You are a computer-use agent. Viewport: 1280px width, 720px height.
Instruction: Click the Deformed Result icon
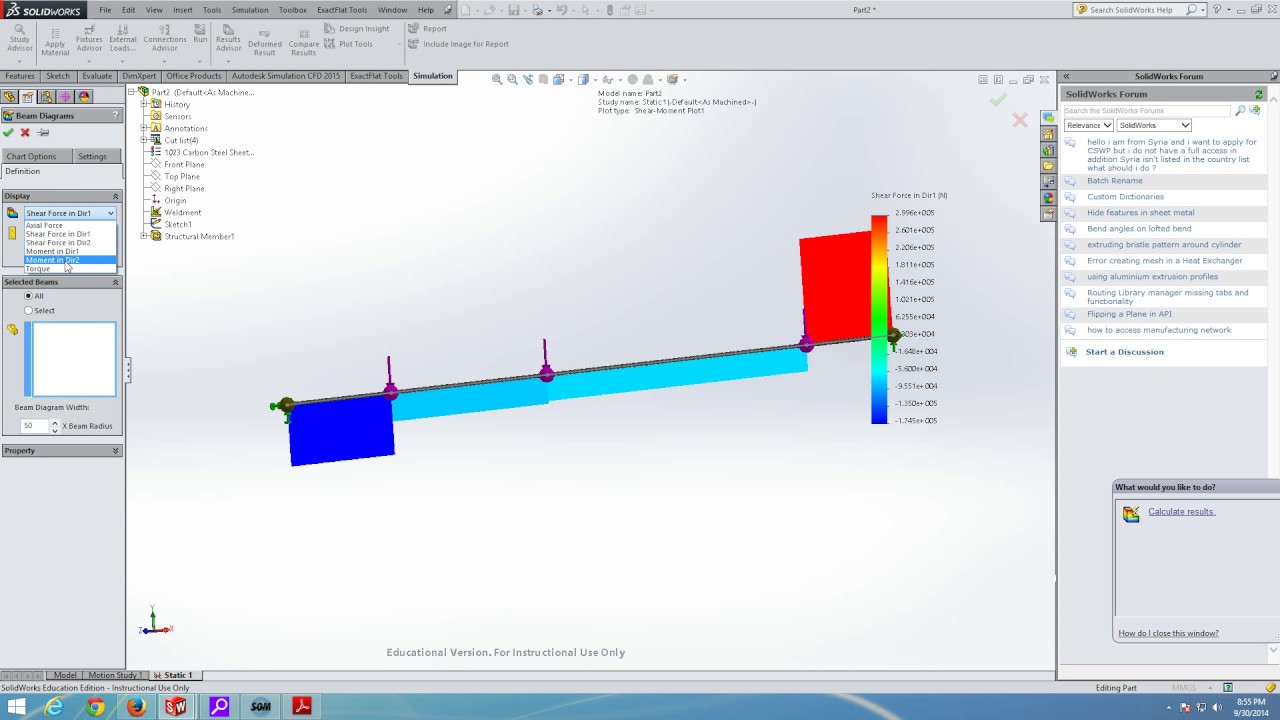point(265,42)
